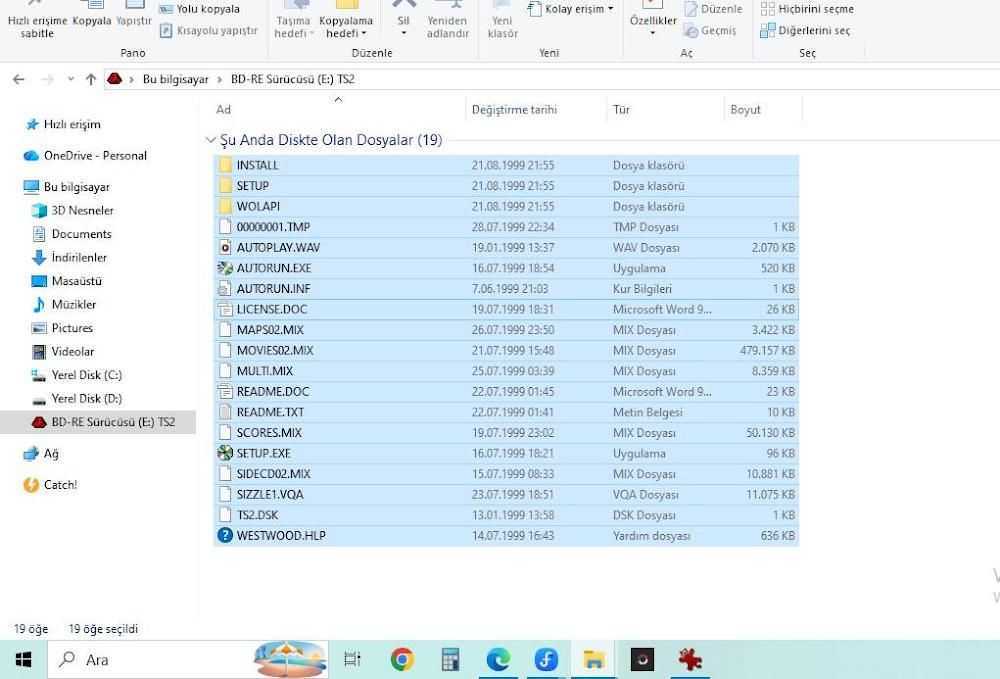This screenshot has width=1000, height=679.
Task: Select the 00000001.TMP file row
Action: [x=506, y=227]
